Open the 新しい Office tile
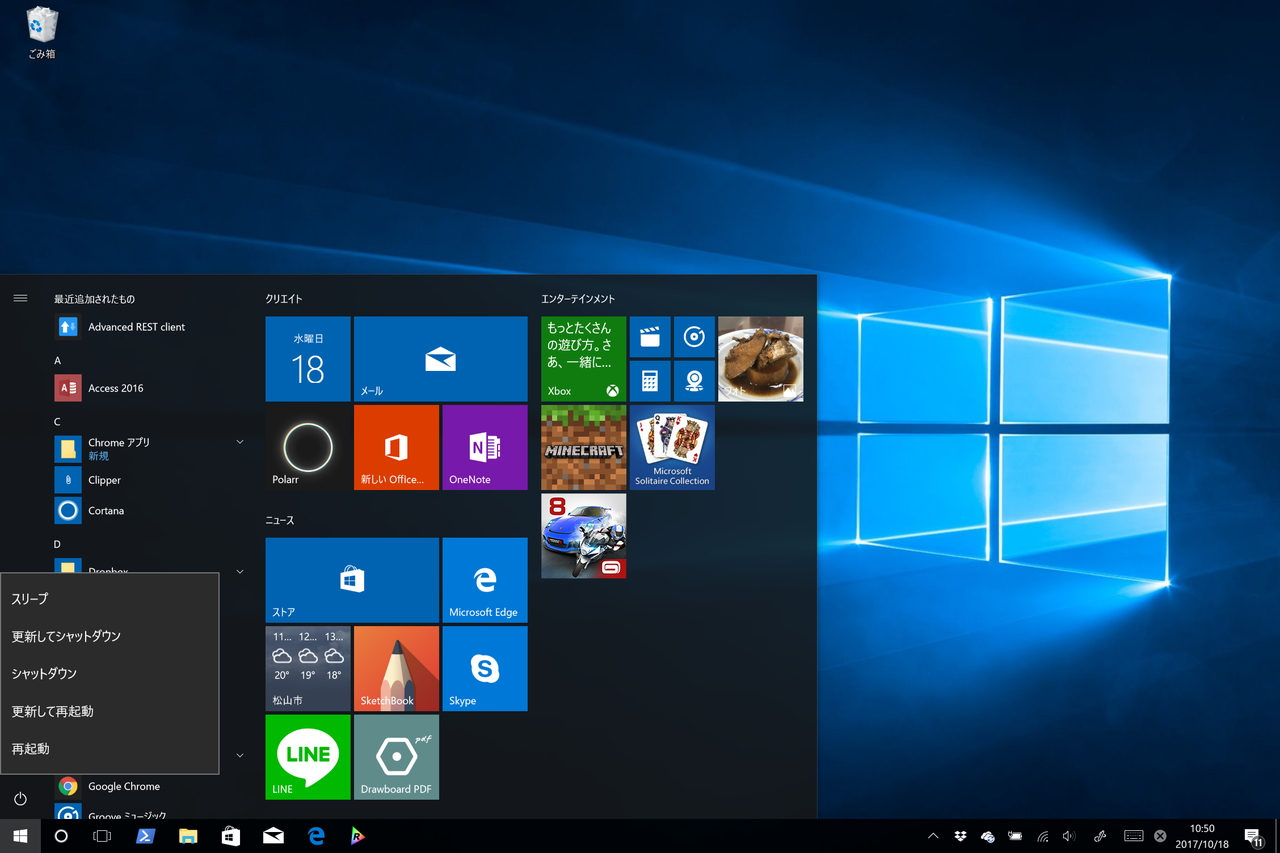 point(397,447)
